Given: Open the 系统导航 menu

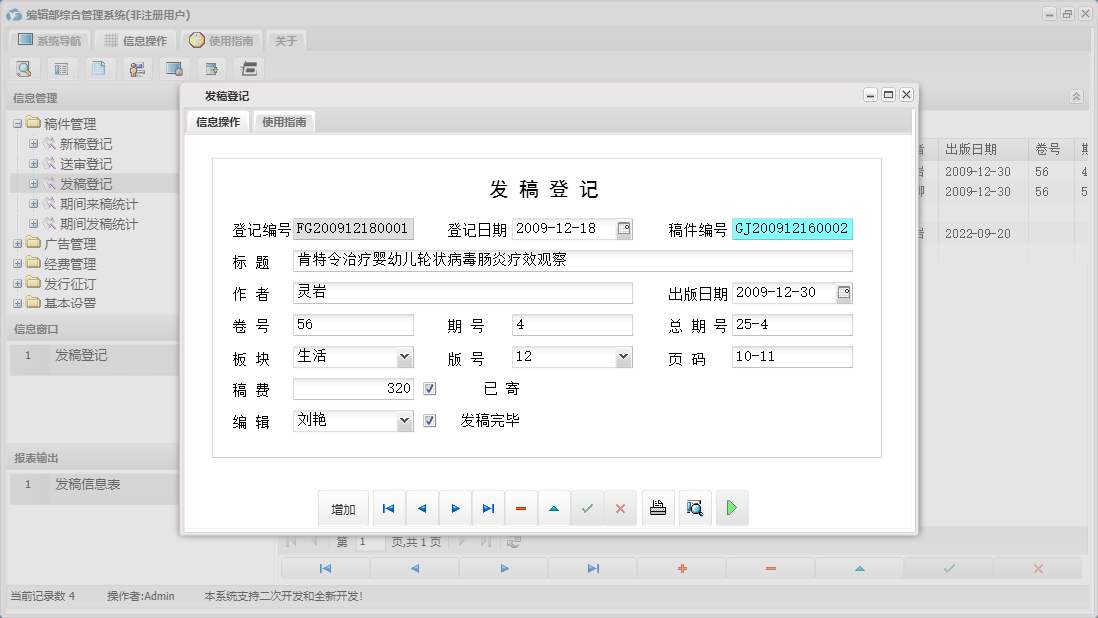Looking at the screenshot, I should [x=48, y=40].
